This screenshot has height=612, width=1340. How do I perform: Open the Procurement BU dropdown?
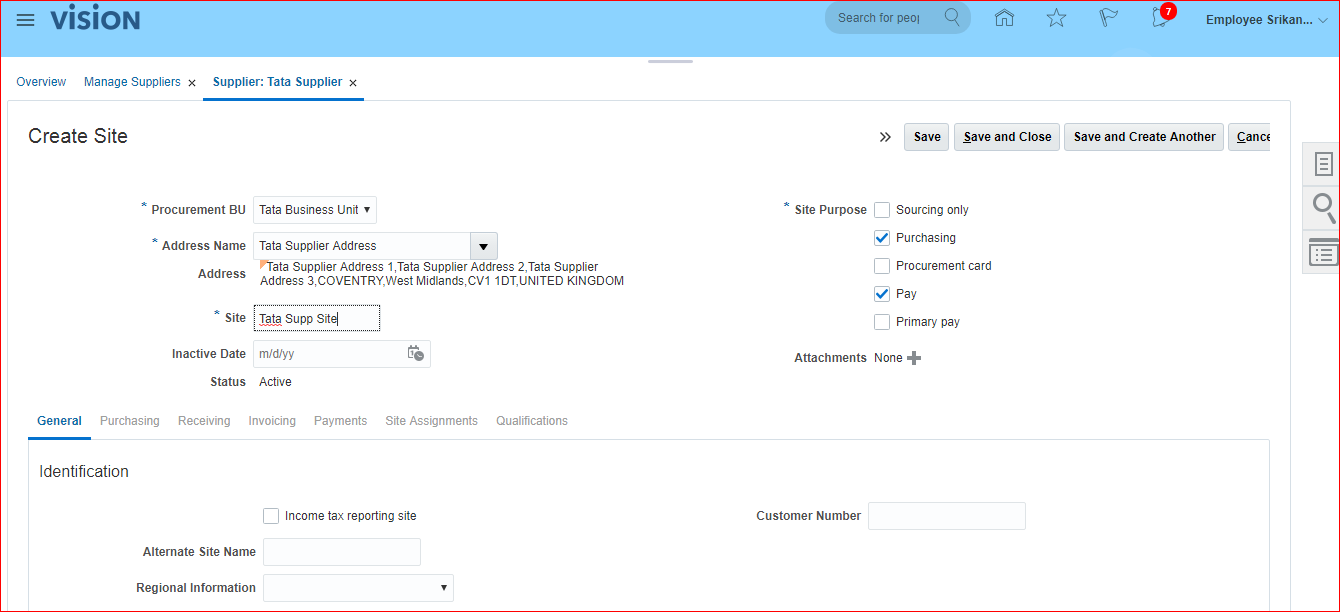315,210
